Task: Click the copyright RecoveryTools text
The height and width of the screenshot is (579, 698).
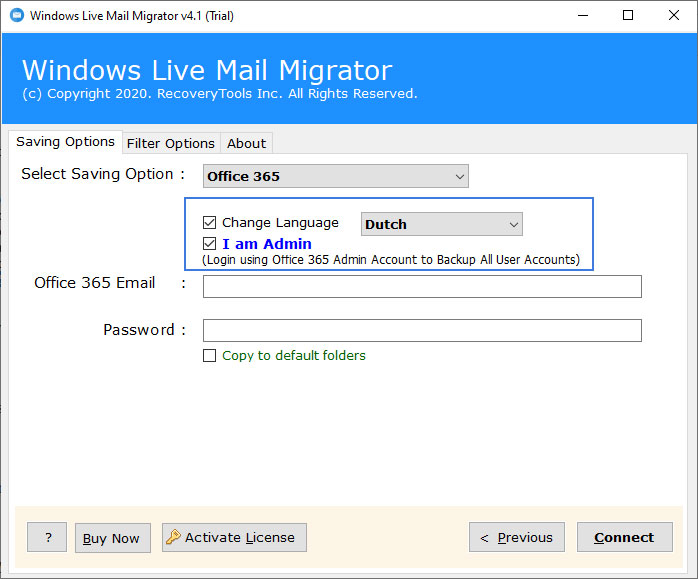Action: pos(220,93)
